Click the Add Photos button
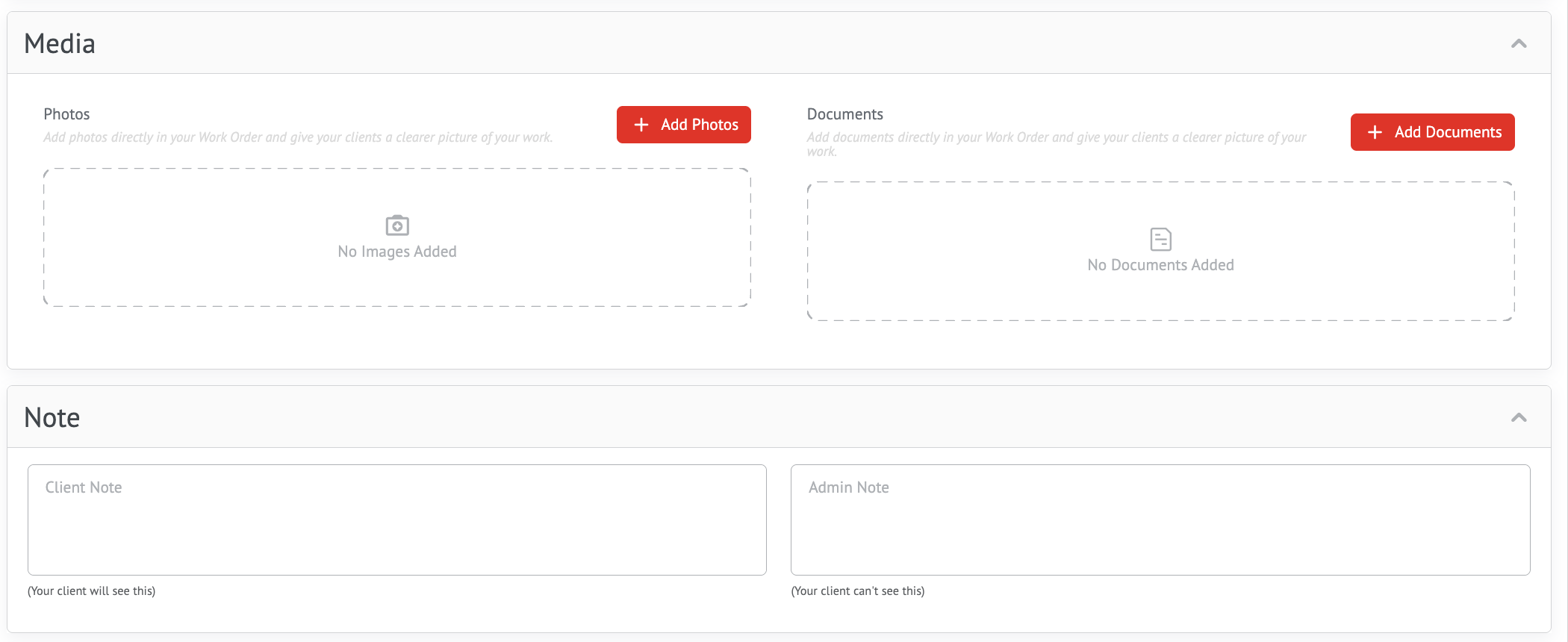The width and height of the screenshot is (1568, 642). (684, 125)
